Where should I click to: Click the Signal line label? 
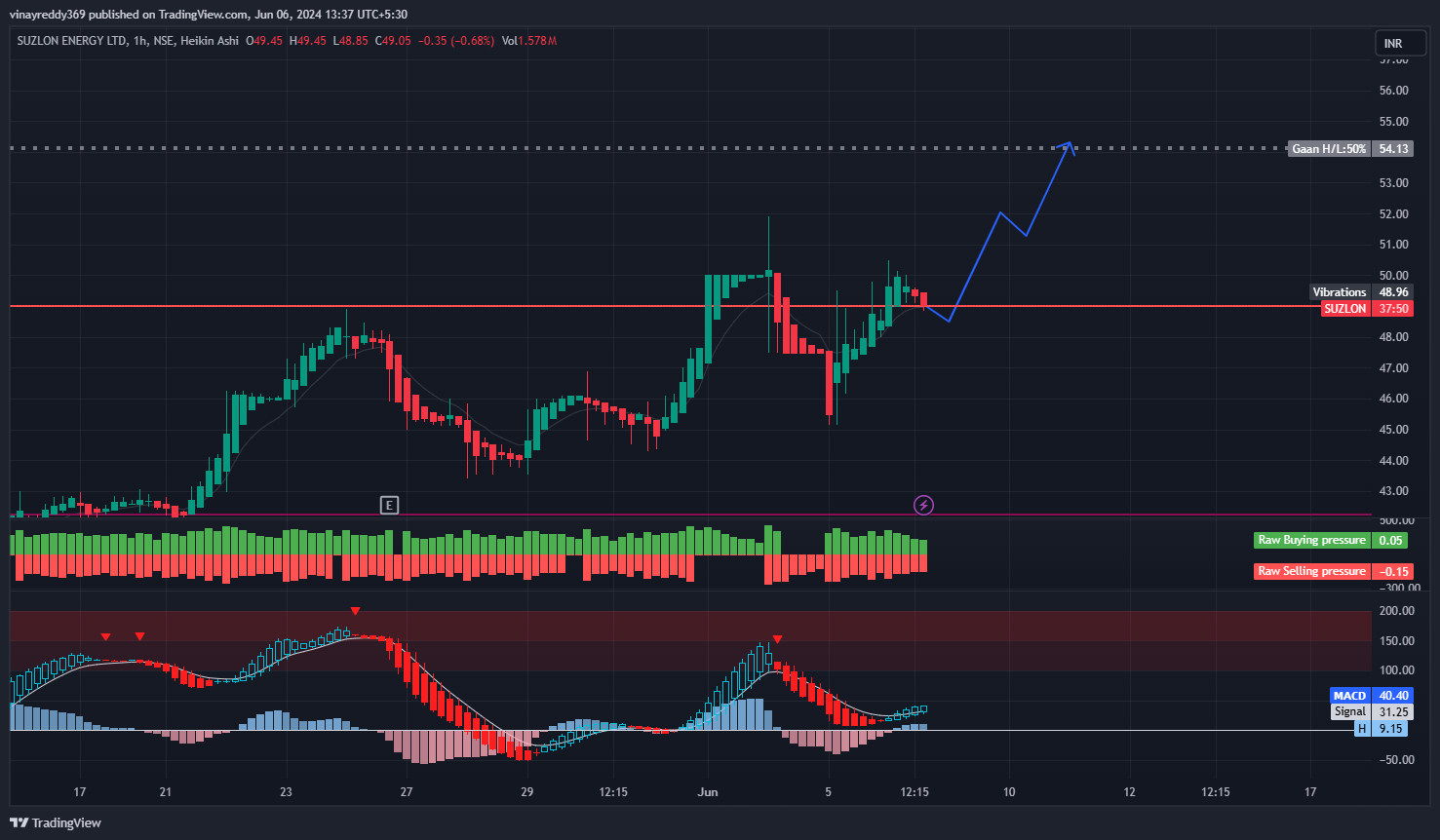point(1350,712)
